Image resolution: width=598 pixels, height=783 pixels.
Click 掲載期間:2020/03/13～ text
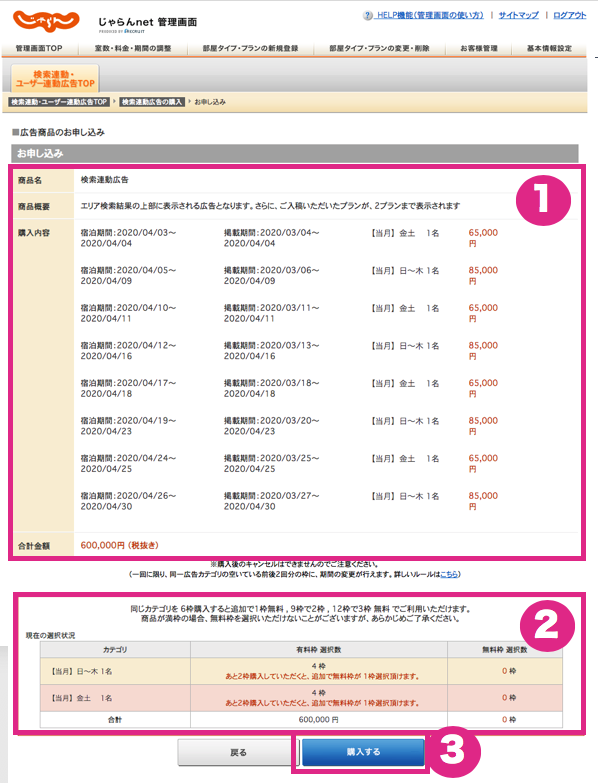click(x=272, y=345)
